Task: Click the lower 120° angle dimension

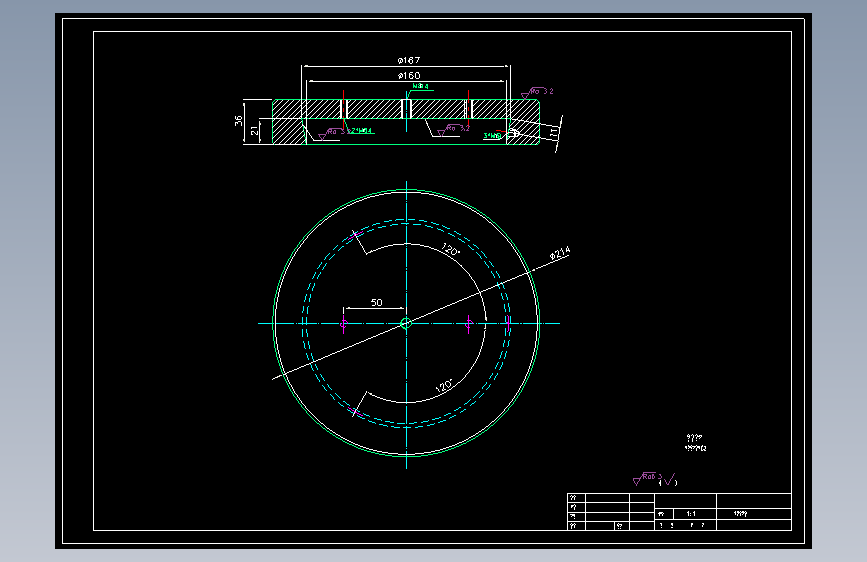Action: click(444, 386)
